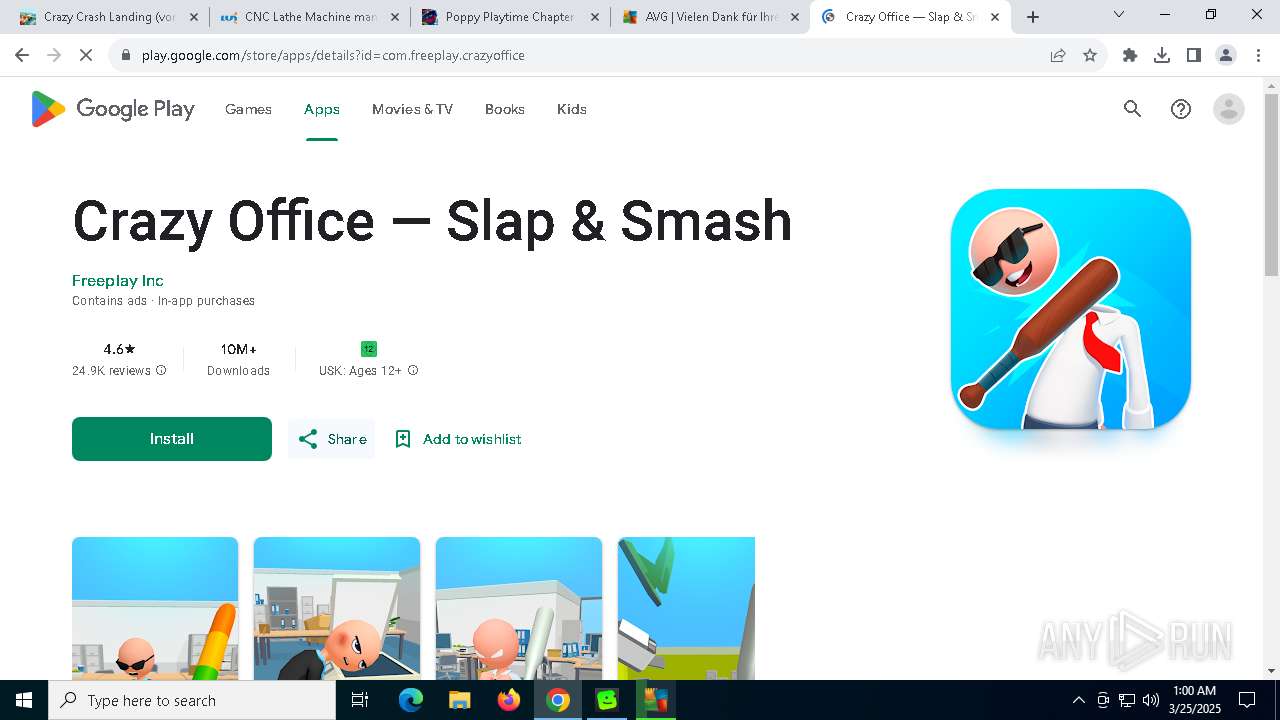Click the Contains ads · In-app purchases text
Viewport: 1280px width, 720px height.
point(163,301)
